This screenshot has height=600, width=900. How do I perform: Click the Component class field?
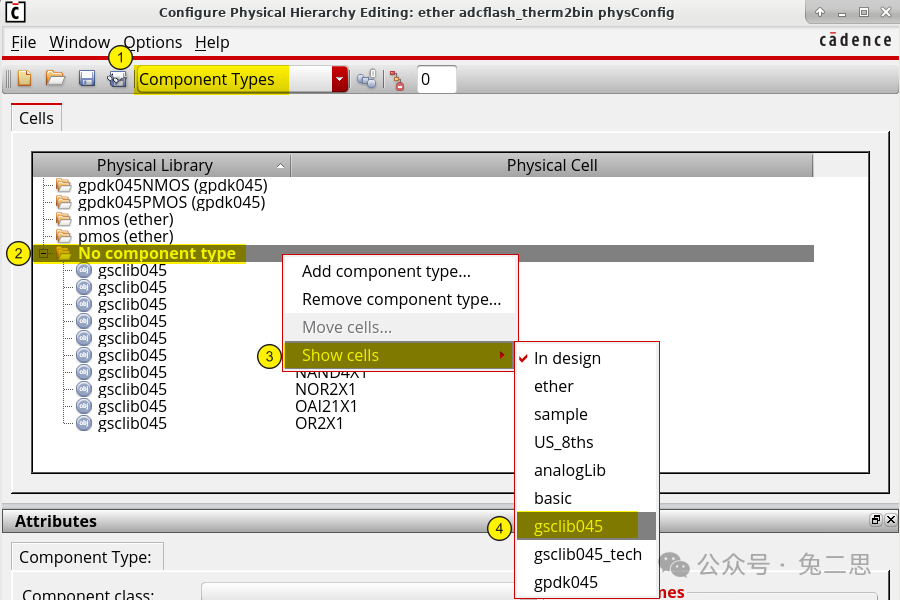(x=359, y=593)
